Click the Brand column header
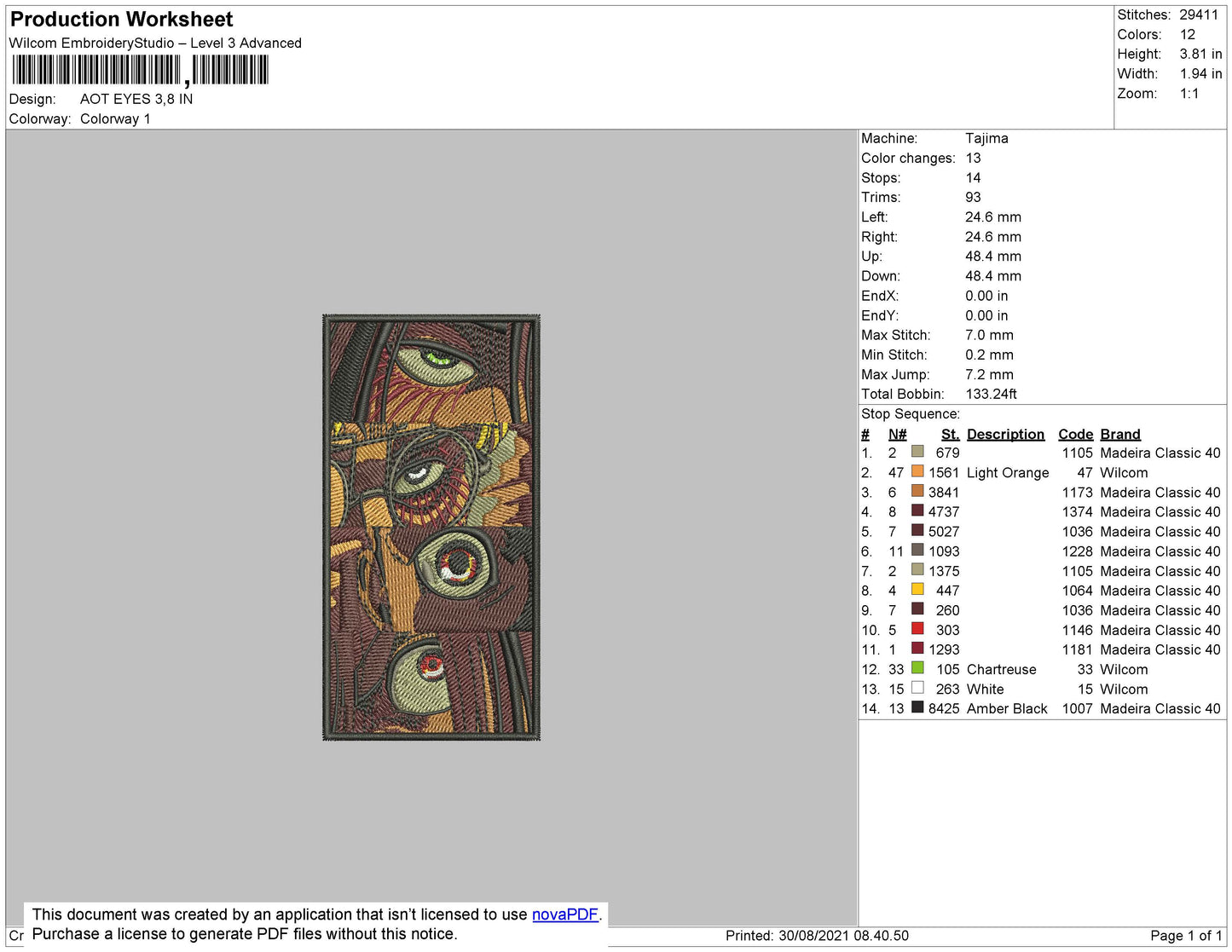The image size is (1232, 952). coord(1120,434)
